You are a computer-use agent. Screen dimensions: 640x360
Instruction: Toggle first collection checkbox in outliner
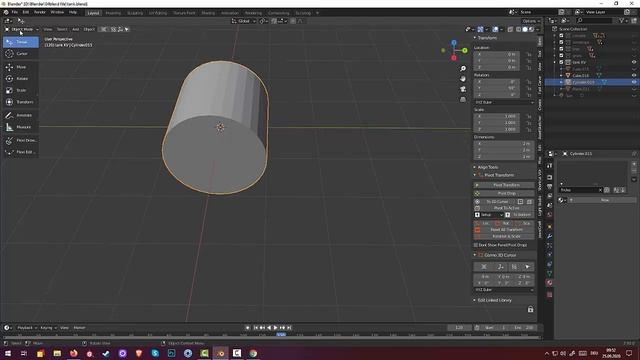(x=561, y=36)
